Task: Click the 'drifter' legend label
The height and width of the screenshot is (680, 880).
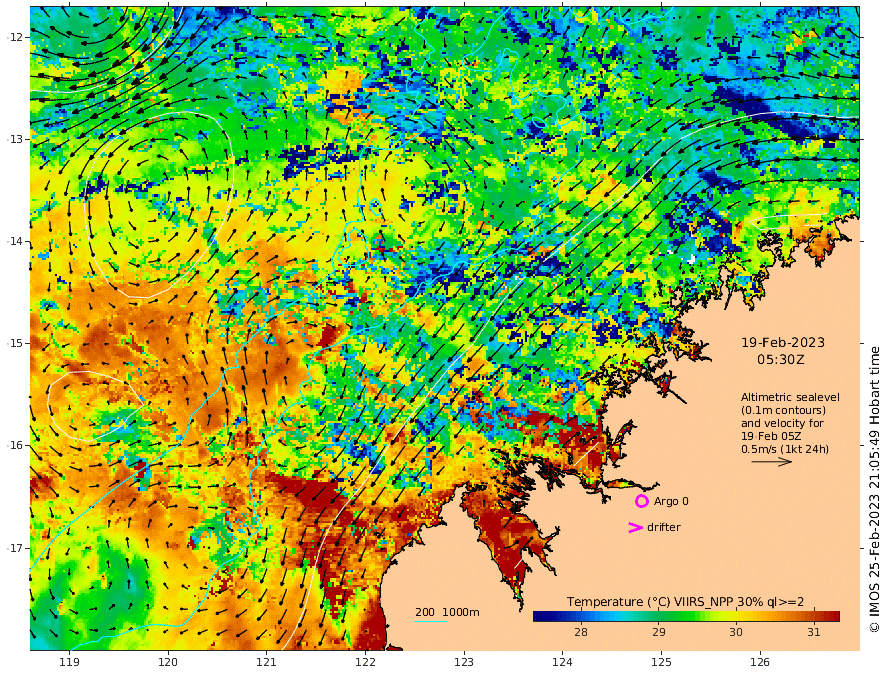Action: point(664,527)
